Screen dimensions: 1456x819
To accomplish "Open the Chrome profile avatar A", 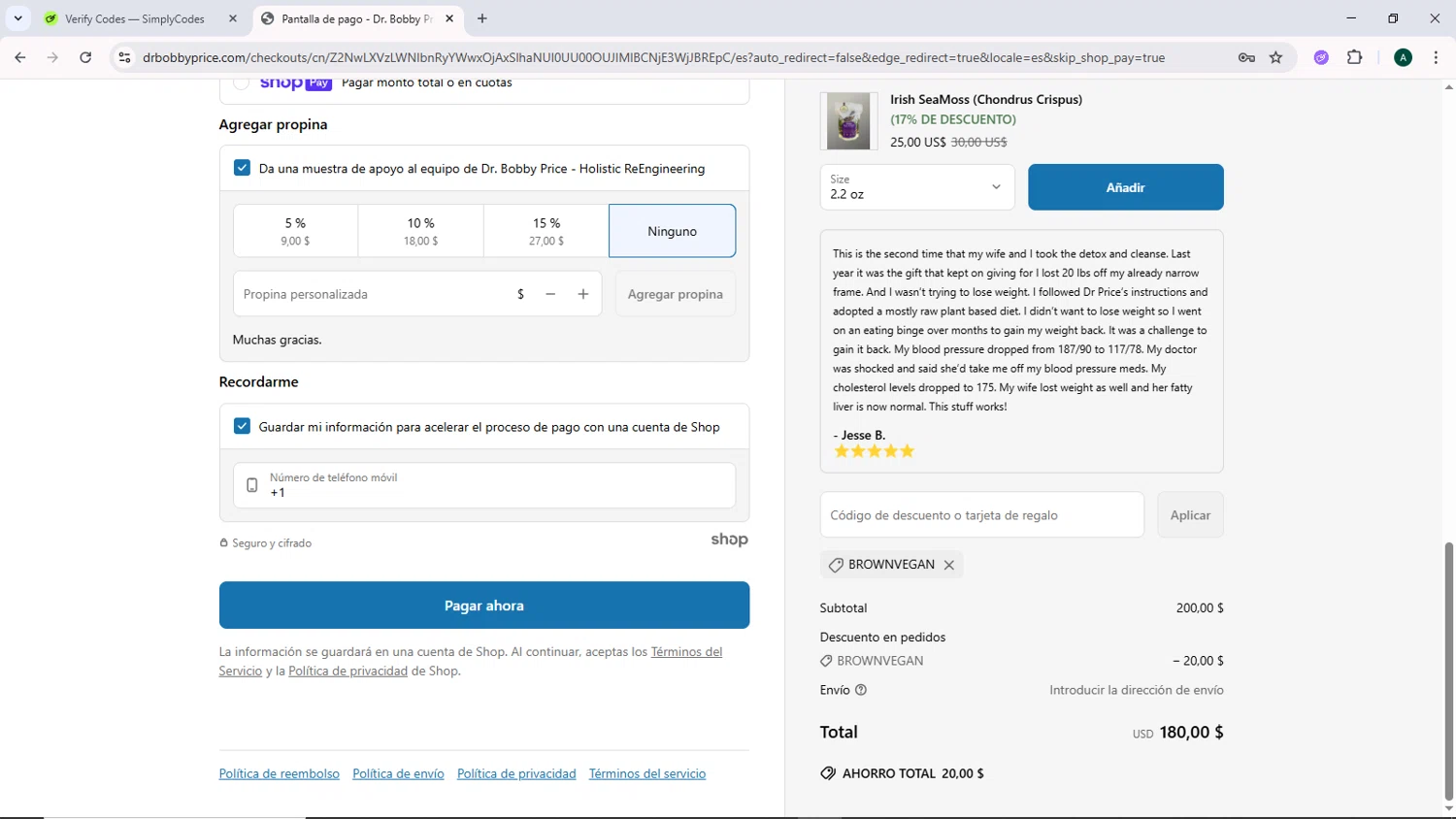I will click(1403, 57).
